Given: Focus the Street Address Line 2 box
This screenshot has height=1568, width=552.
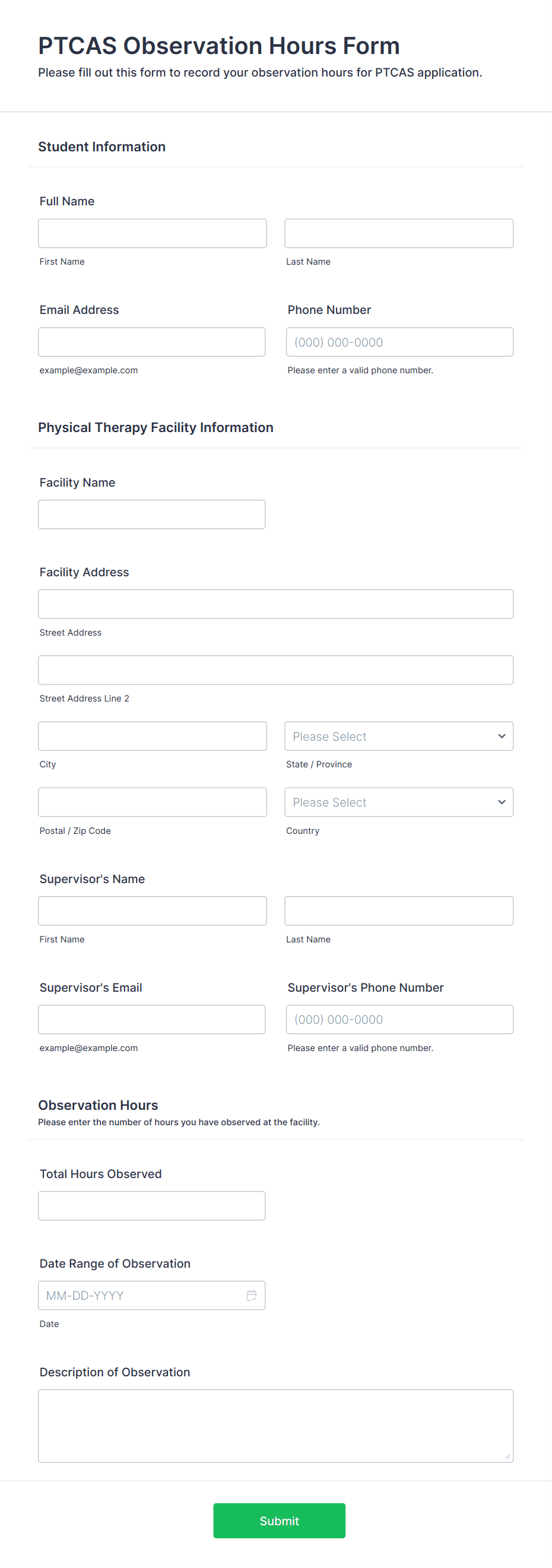Looking at the screenshot, I should point(275,669).
